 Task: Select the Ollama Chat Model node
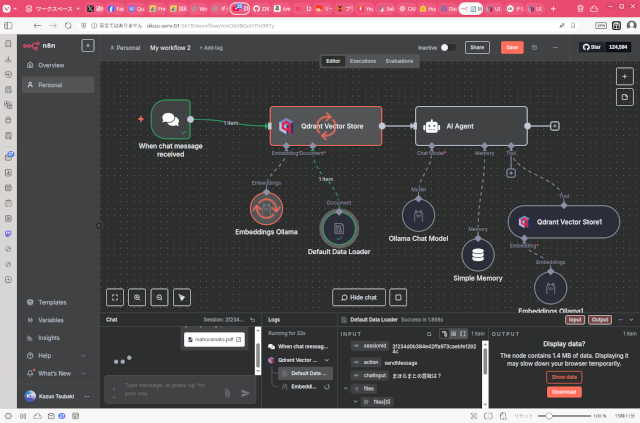(418, 215)
